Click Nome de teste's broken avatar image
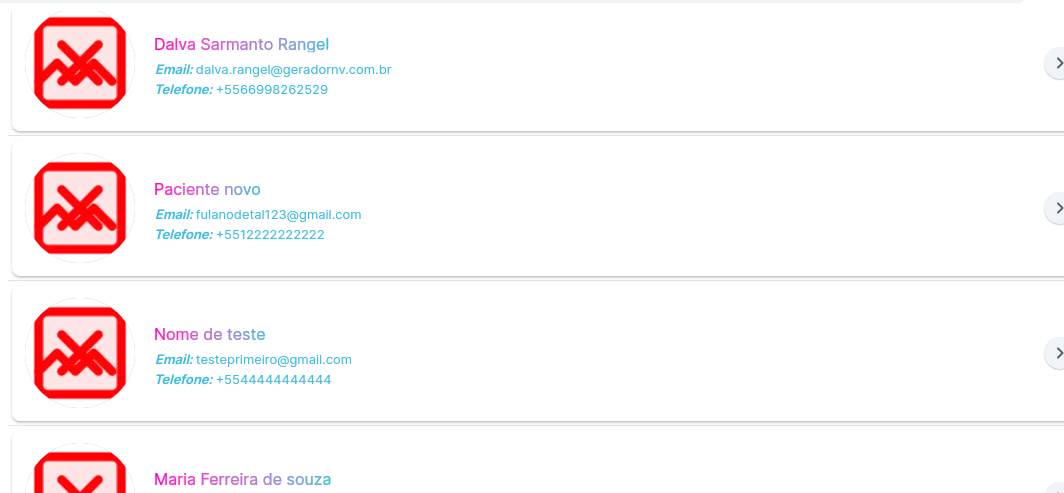The image size is (1064, 493). [80, 353]
